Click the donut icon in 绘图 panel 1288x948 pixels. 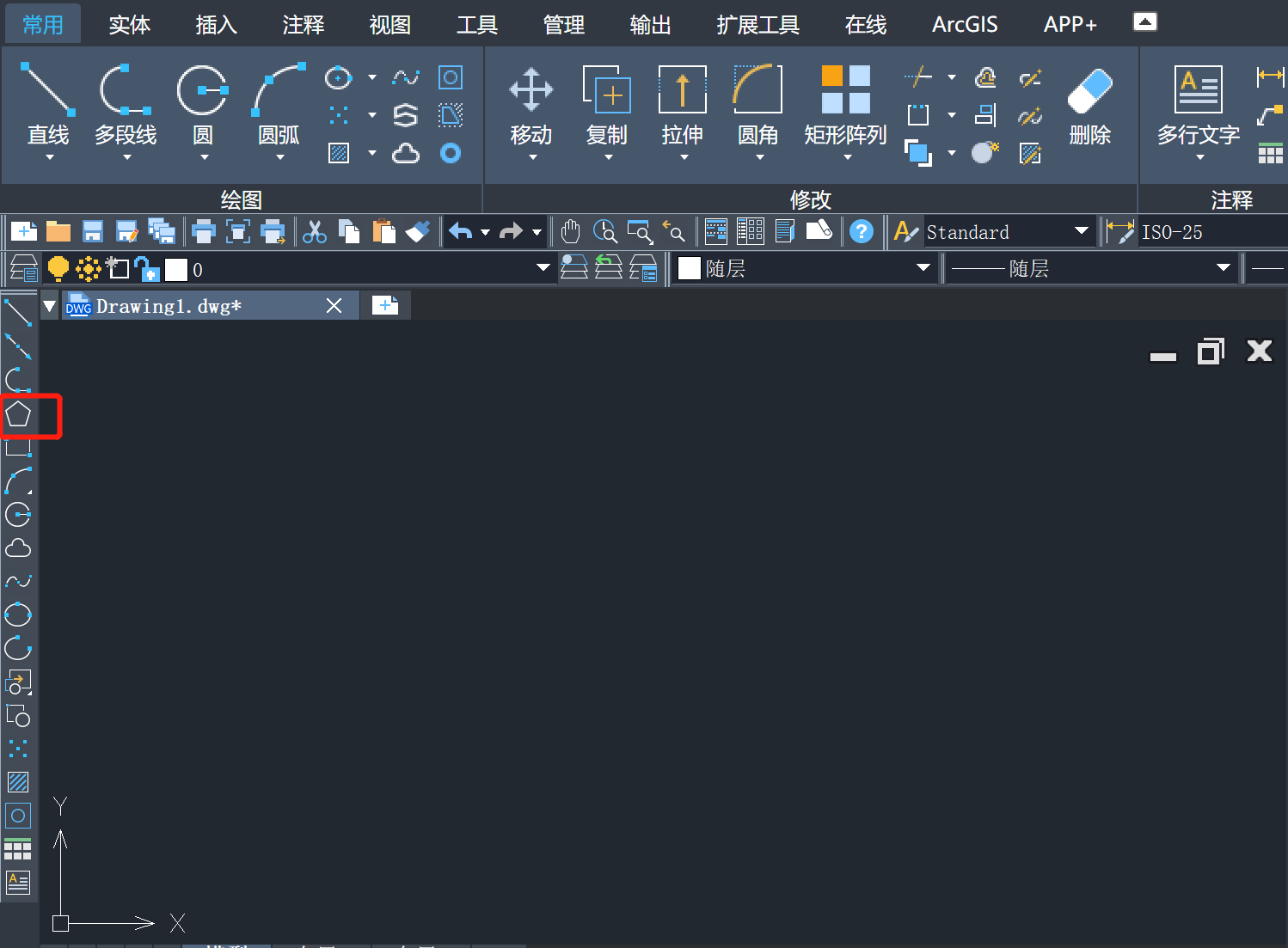click(451, 153)
